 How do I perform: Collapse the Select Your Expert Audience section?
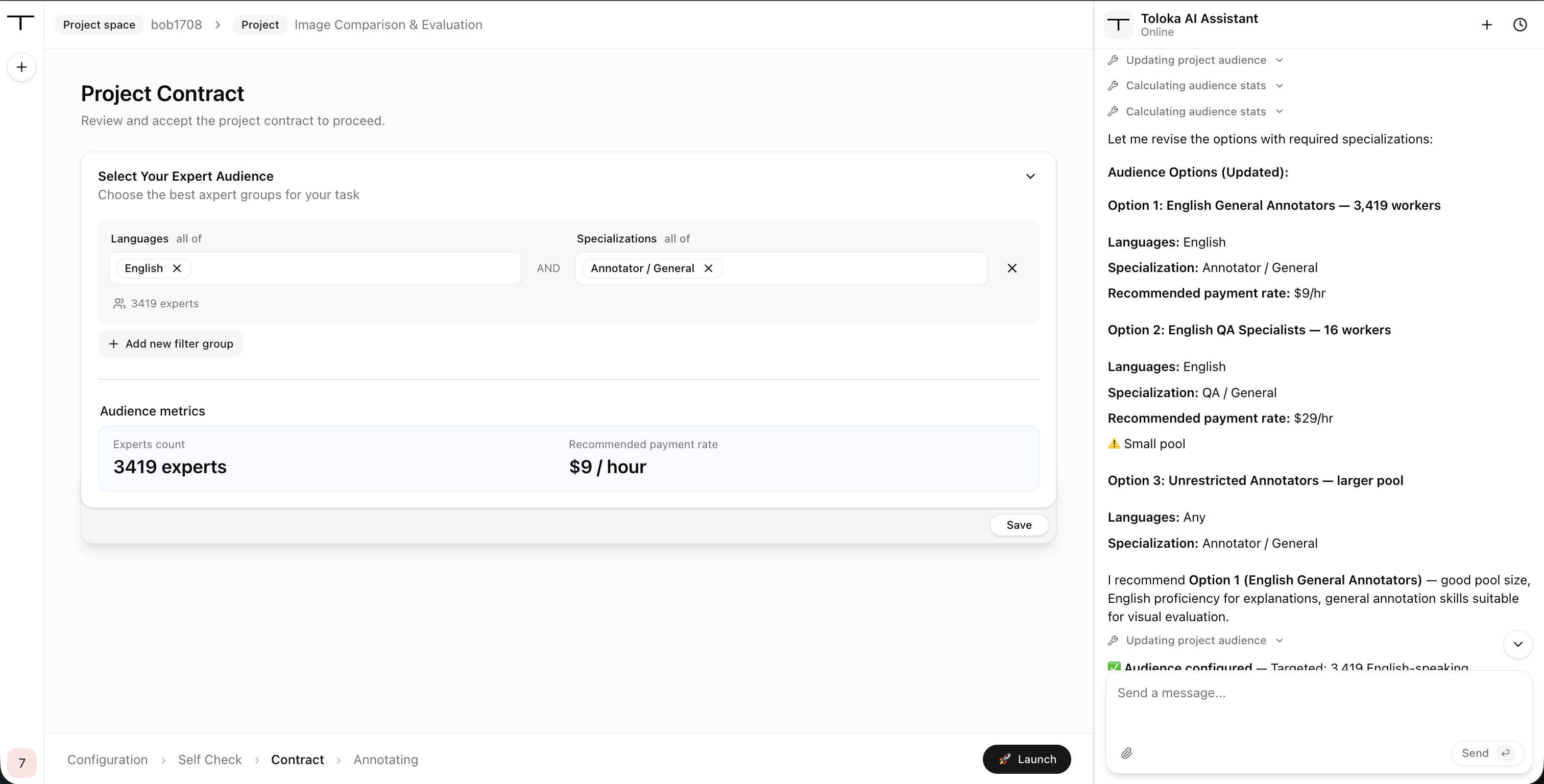pyautogui.click(x=1030, y=176)
